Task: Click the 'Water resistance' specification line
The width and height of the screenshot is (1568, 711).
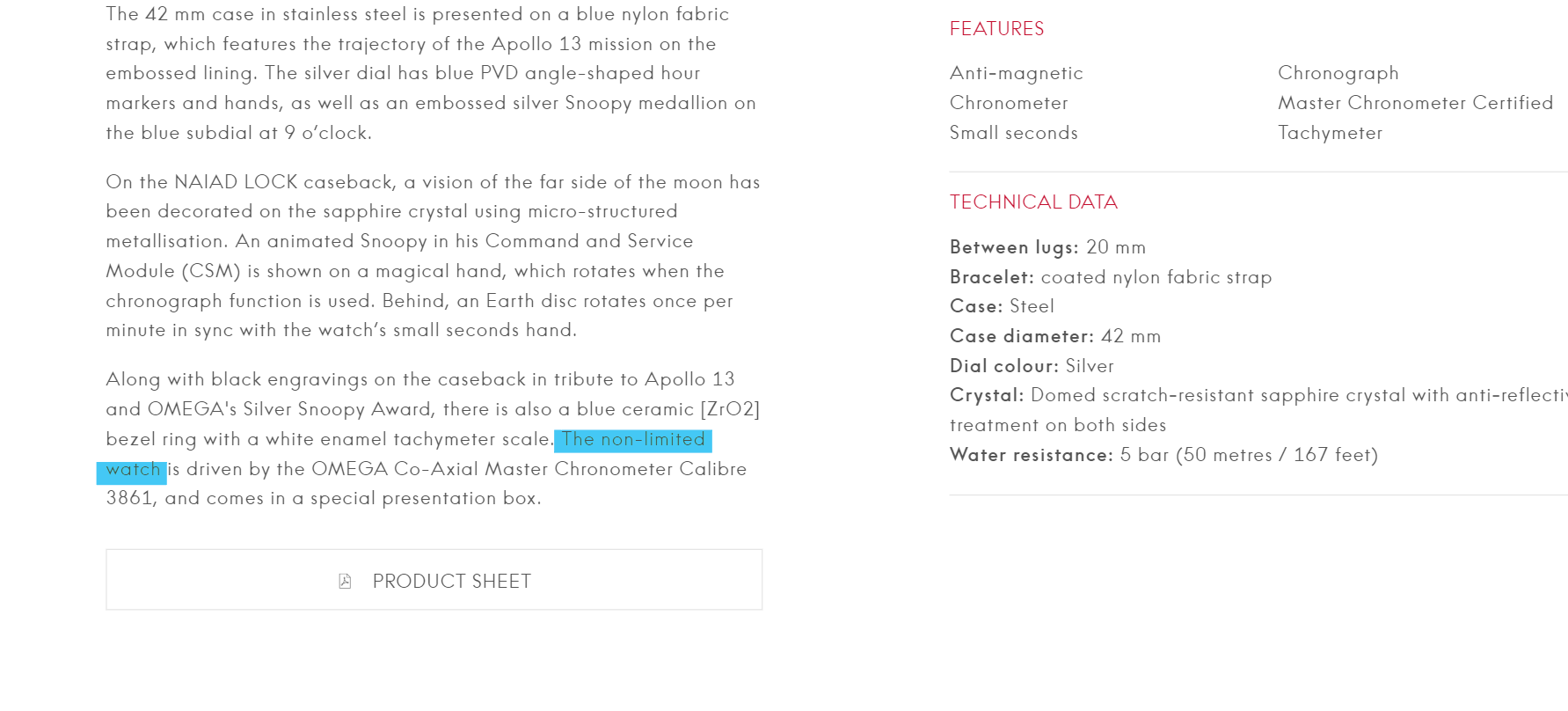Action: pyautogui.click(x=1163, y=455)
